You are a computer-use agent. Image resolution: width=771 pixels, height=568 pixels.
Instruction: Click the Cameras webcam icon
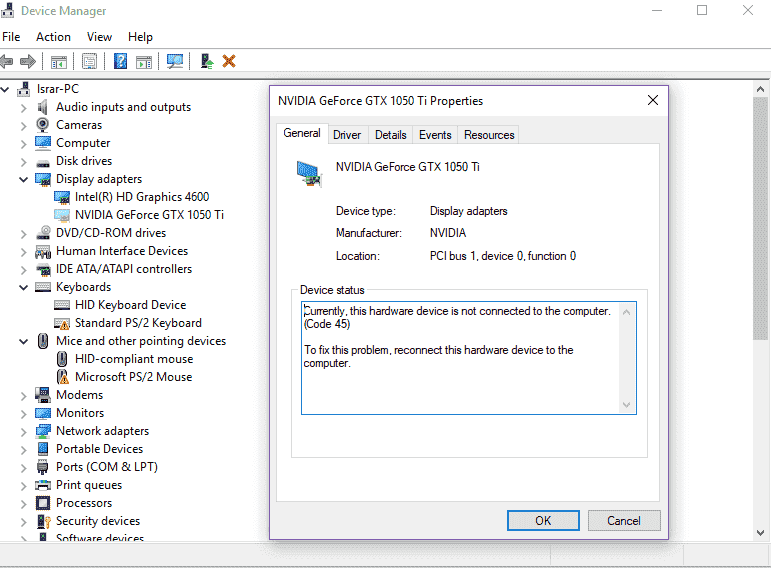click(43, 125)
